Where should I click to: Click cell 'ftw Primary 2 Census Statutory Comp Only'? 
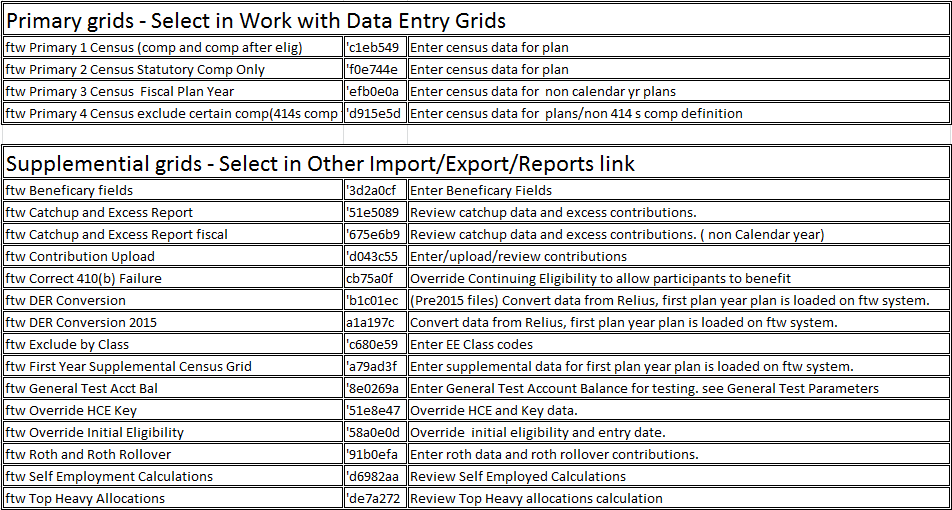click(x=172, y=69)
